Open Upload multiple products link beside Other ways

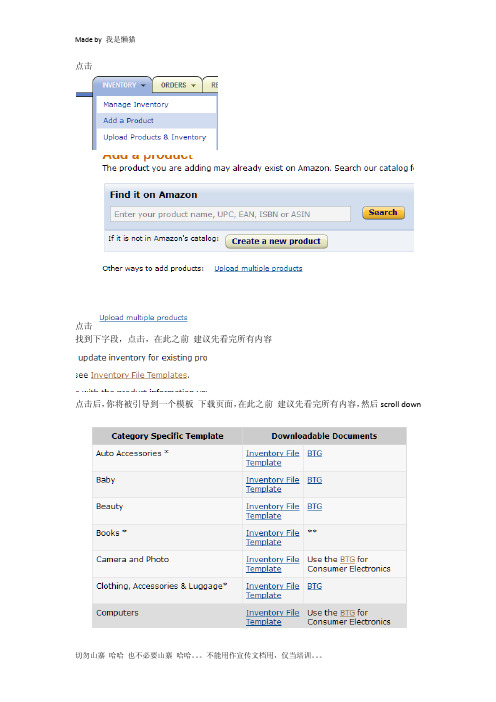(258, 268)
